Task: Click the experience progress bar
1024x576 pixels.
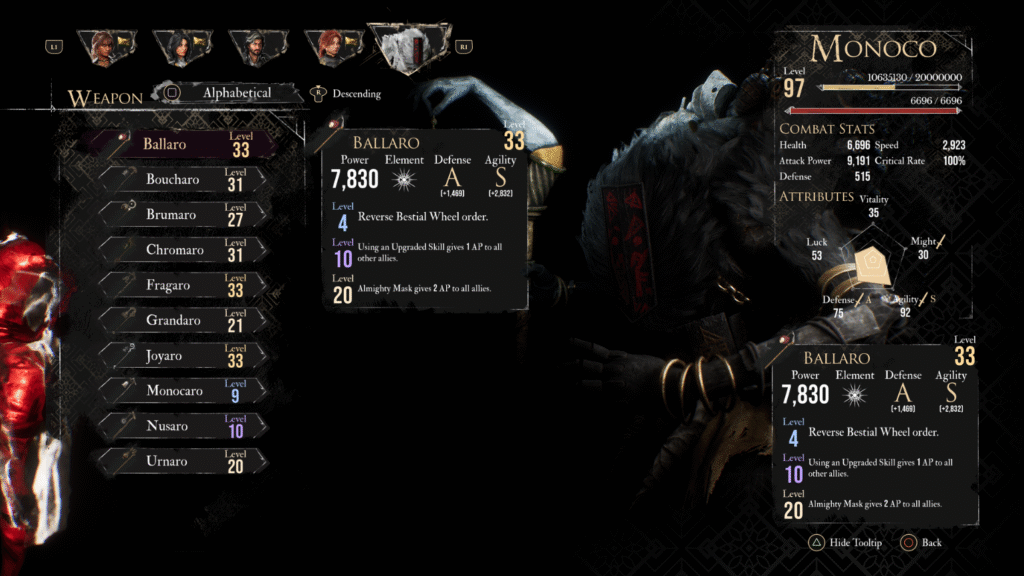Action: coord(891,87)
